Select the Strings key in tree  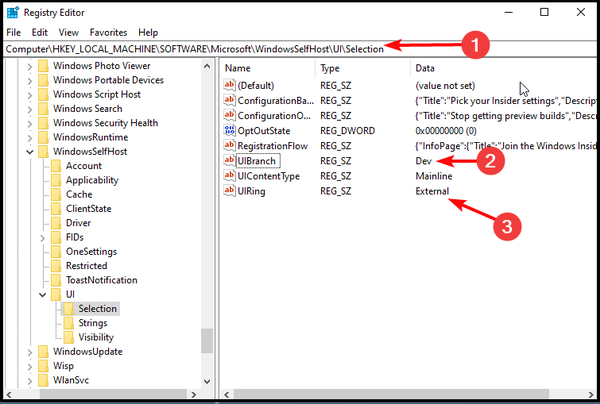pos(93,323)
